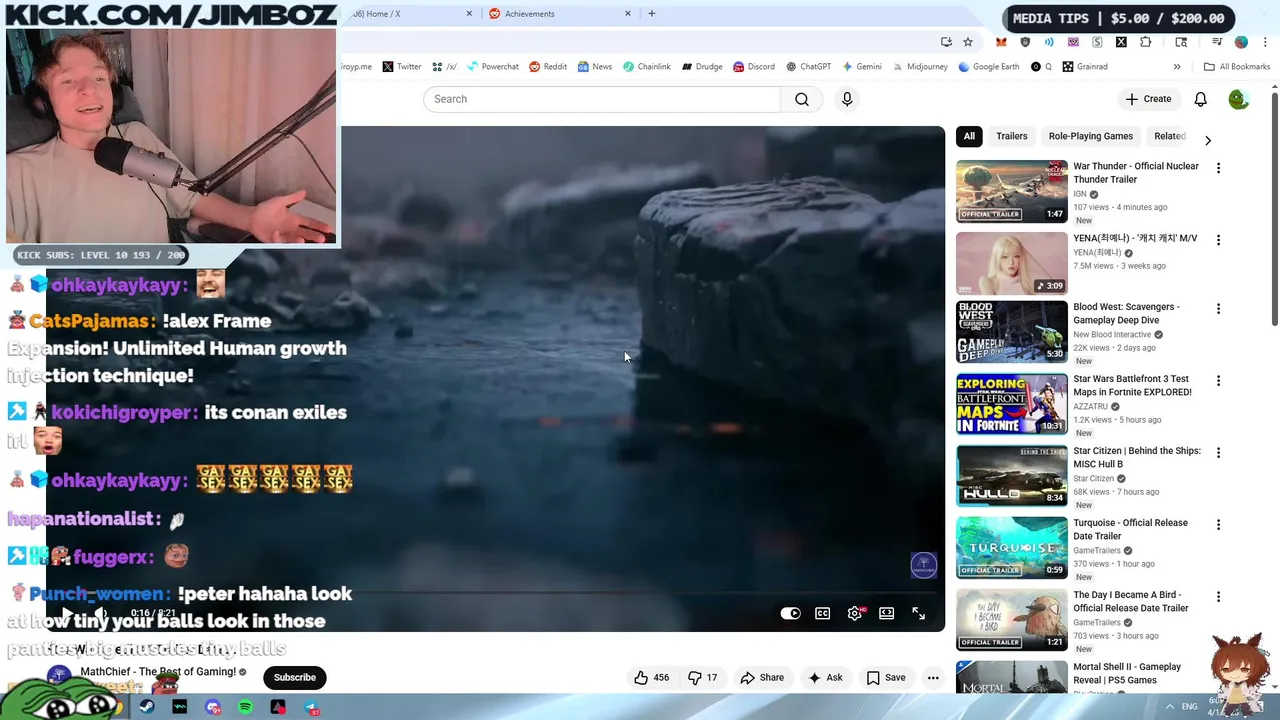
Task: Open video settings gear
Action: (x=855, y=613)
